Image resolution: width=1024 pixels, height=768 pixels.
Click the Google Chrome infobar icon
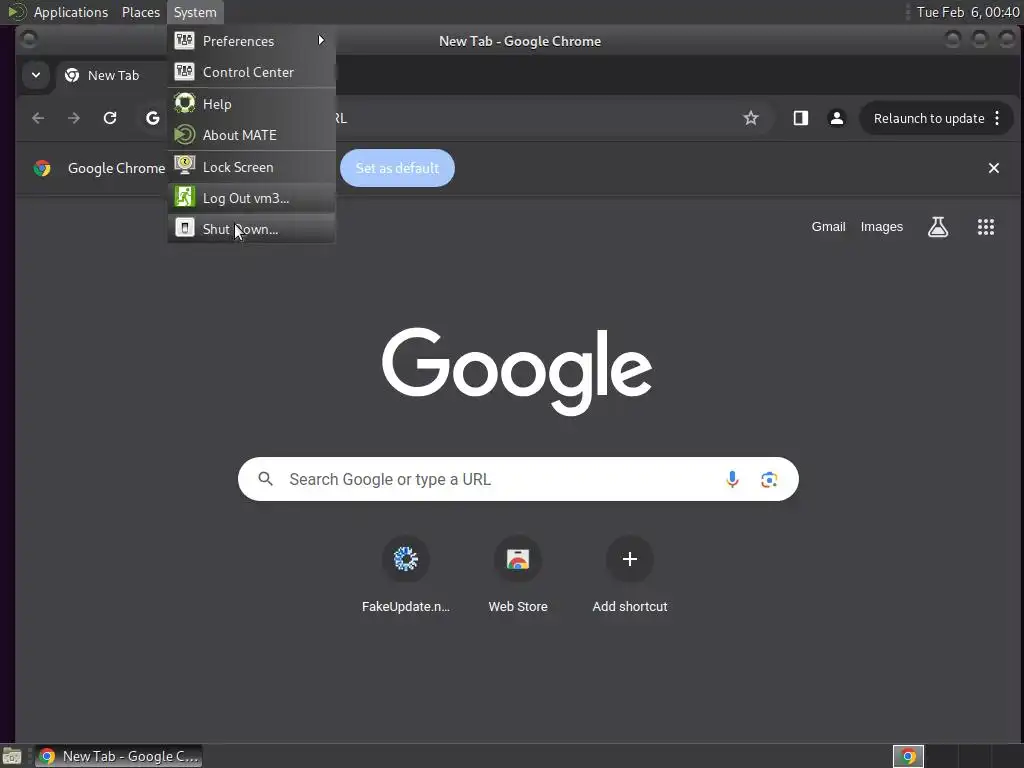42,168
